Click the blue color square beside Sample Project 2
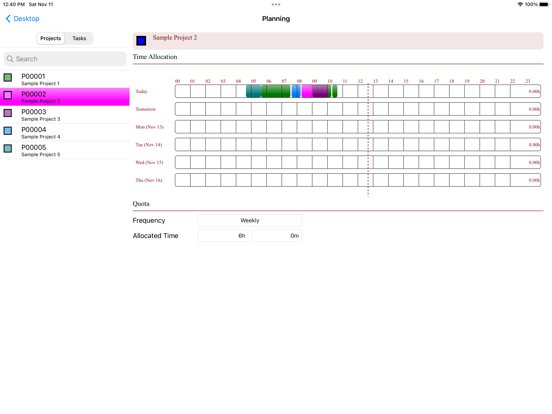 click(x=141, y=41)
